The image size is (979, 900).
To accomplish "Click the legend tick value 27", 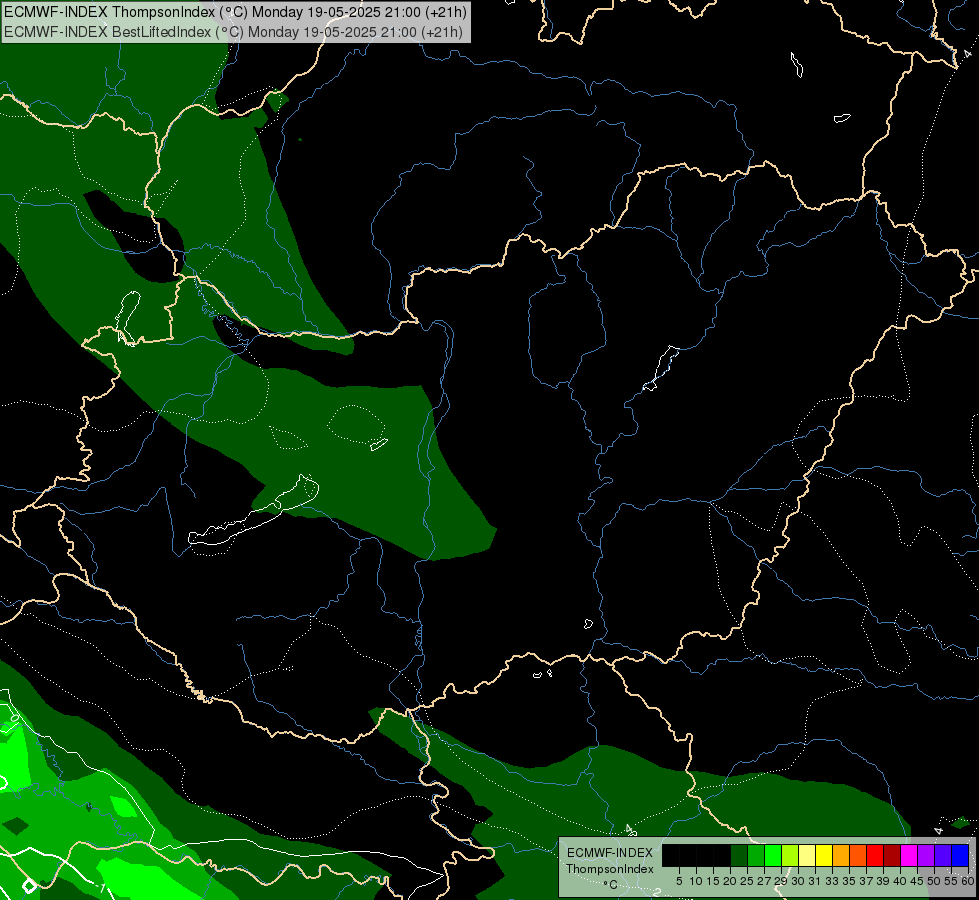I will pos(764,881).
